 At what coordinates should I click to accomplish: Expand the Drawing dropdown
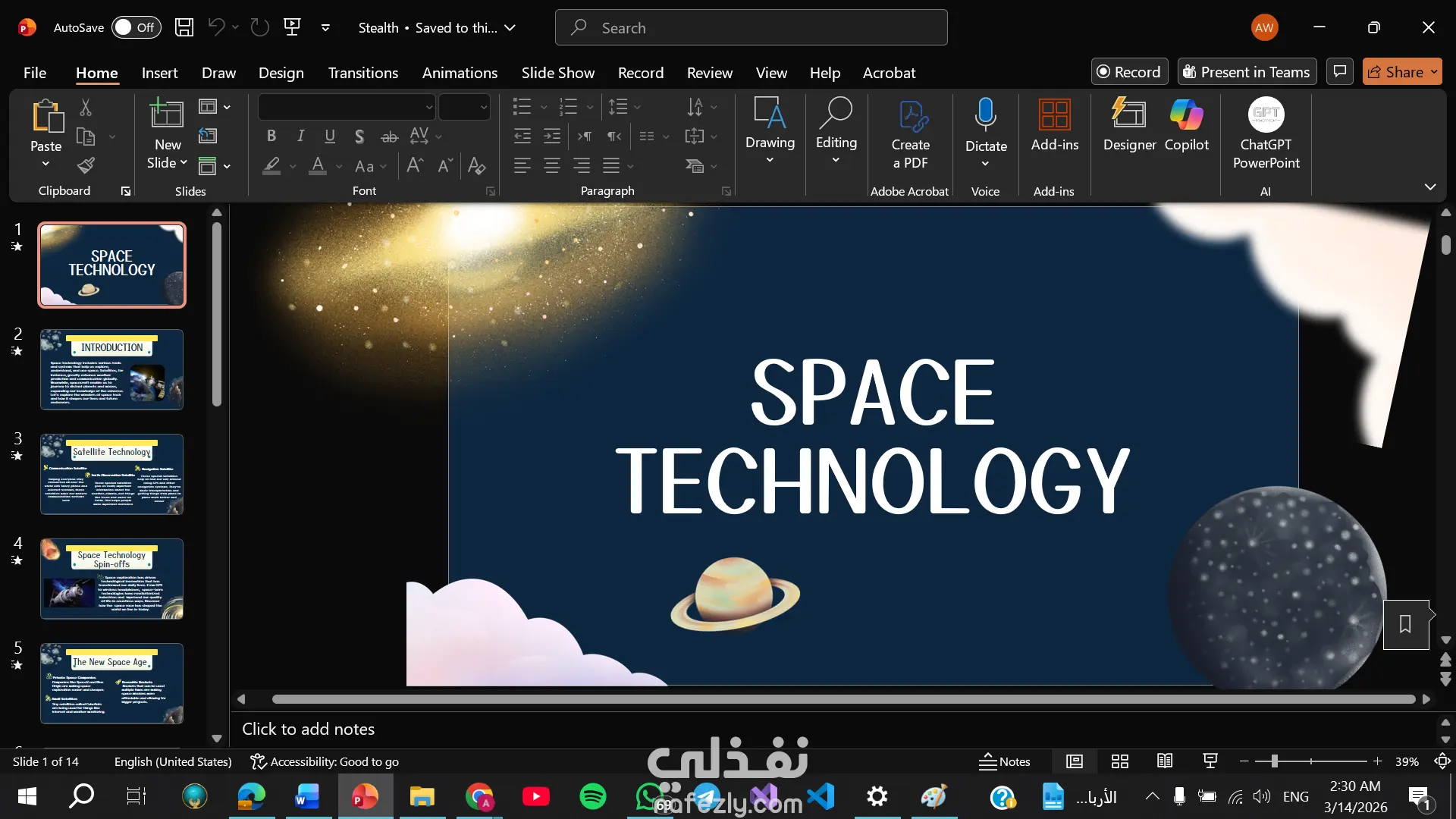pyautogui.click(x=770, y=160)
